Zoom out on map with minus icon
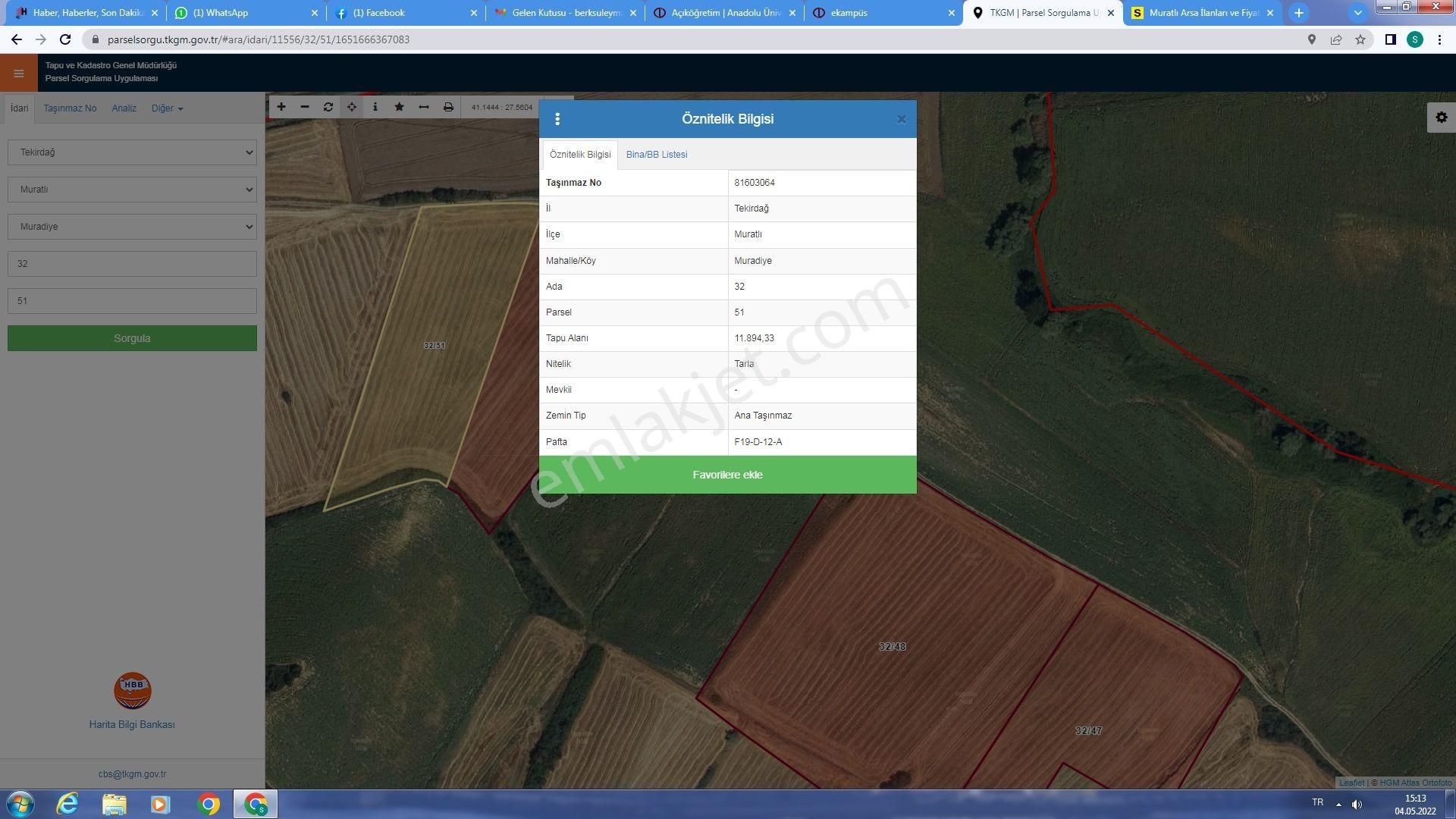Viewport: 1456px width, 819px height. (305, 107)
